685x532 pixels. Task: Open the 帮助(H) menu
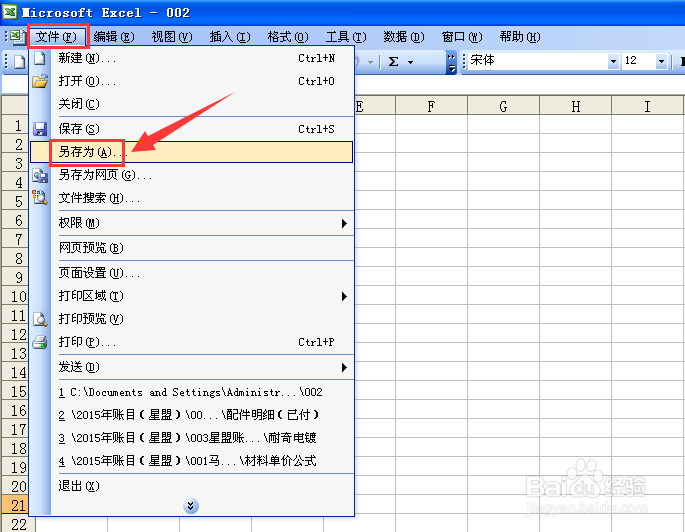(x=520, y=37)
